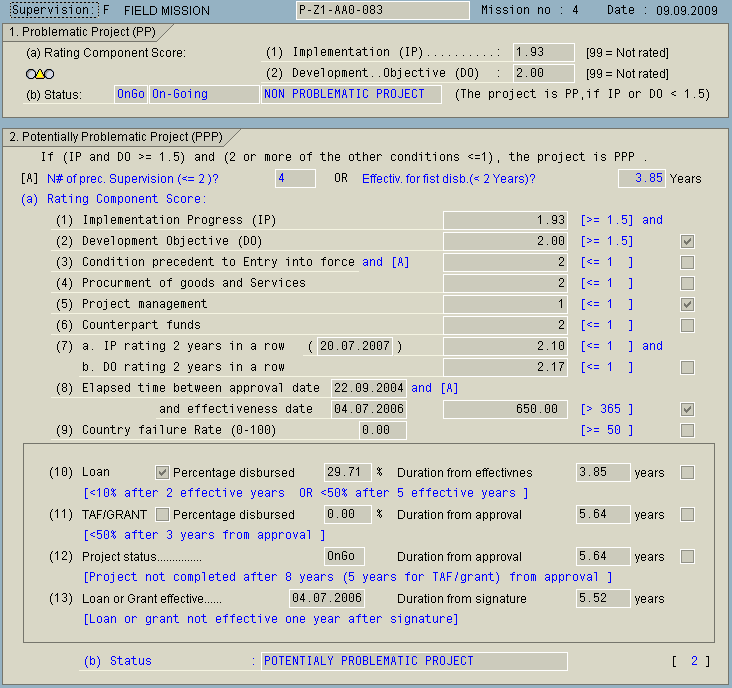Click the Loan or Grant effective date field
The height and width of the screenshot is (688, 732).
click(x=327, y=598)
